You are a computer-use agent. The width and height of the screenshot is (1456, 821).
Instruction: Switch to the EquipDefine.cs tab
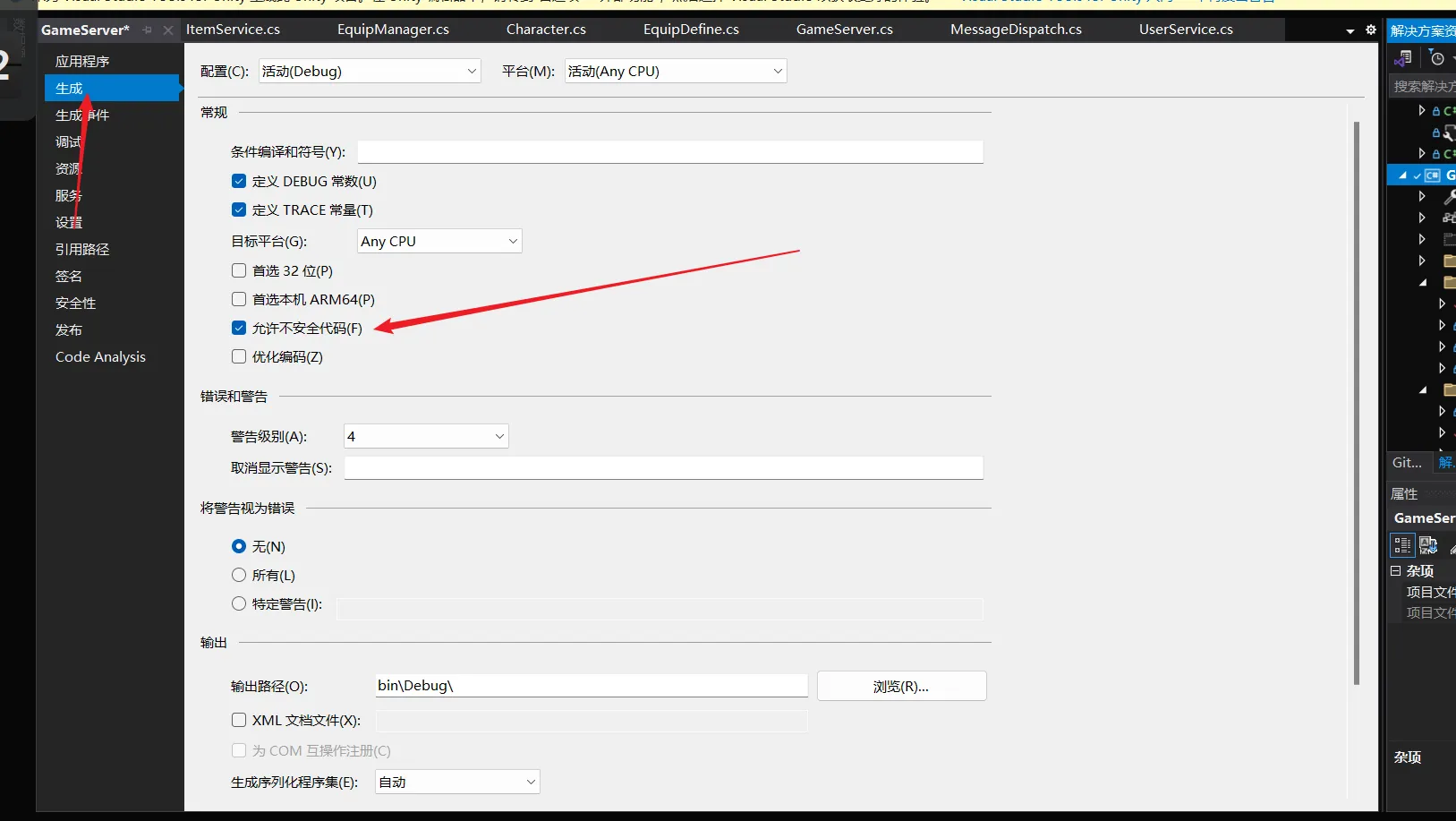coord(691,30)
